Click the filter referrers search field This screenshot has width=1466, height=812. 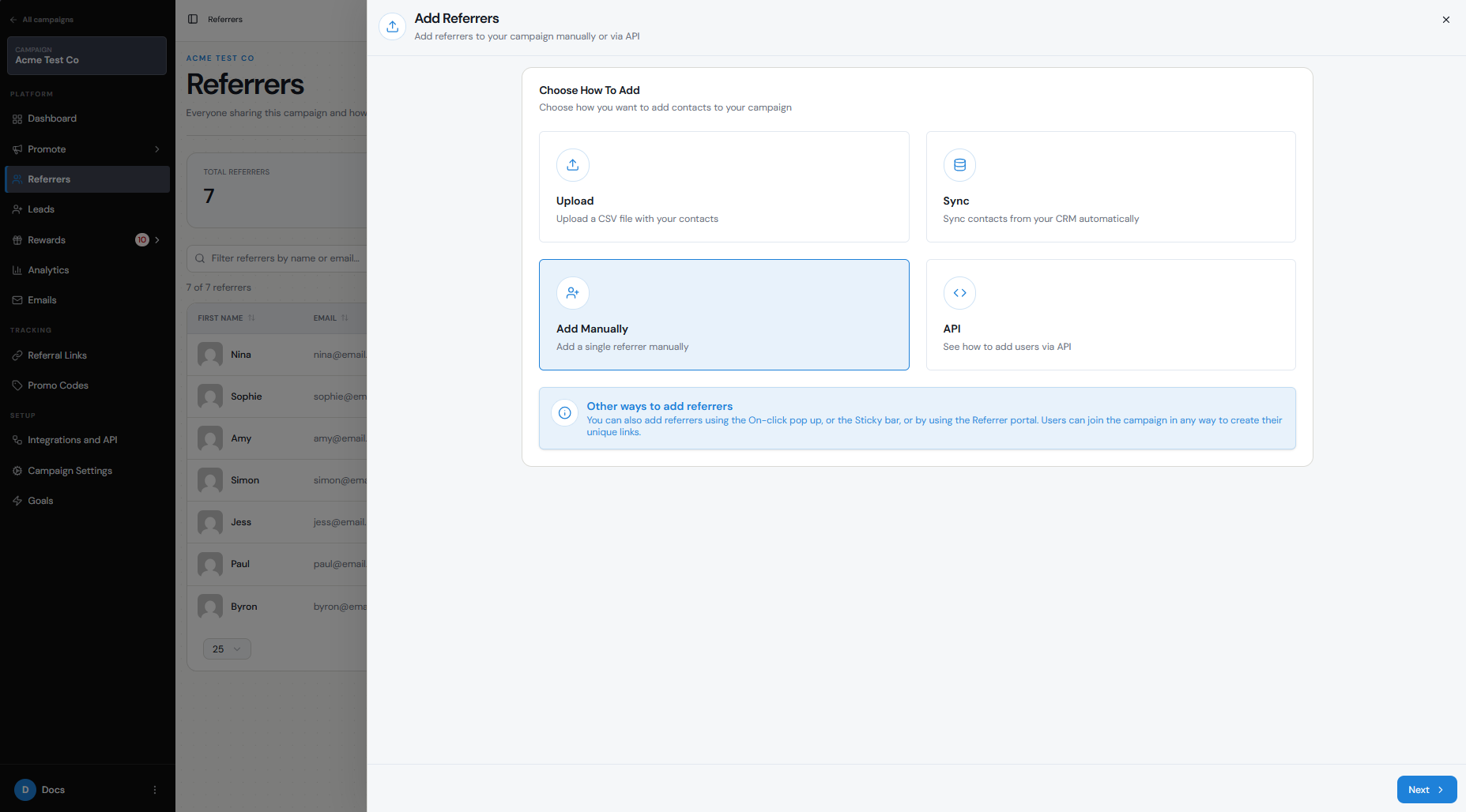277,258
